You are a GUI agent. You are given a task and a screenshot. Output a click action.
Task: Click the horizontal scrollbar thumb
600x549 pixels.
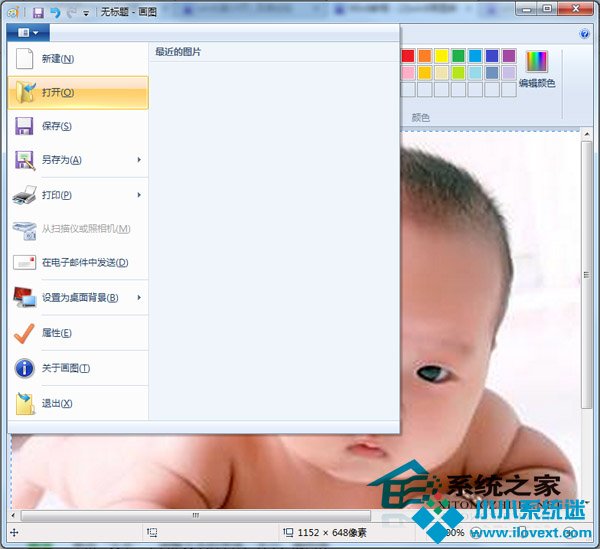[x=196, y=515]
